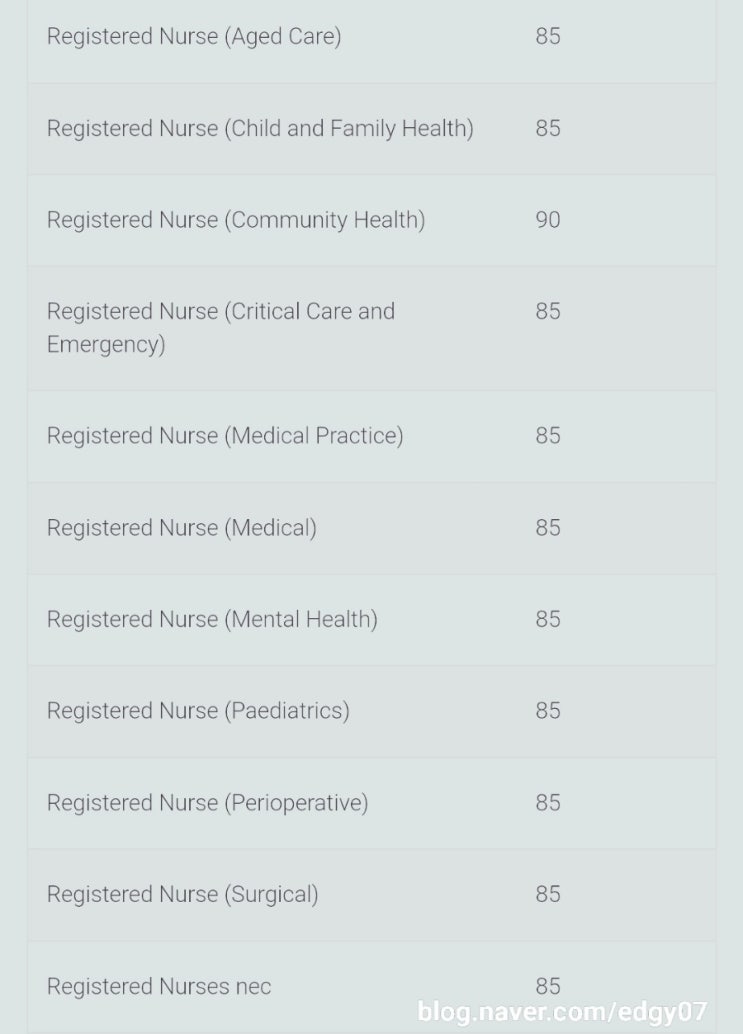
Task: Click Registered Nurse (Medical Practice) entry
Action: tap(225, 436)
